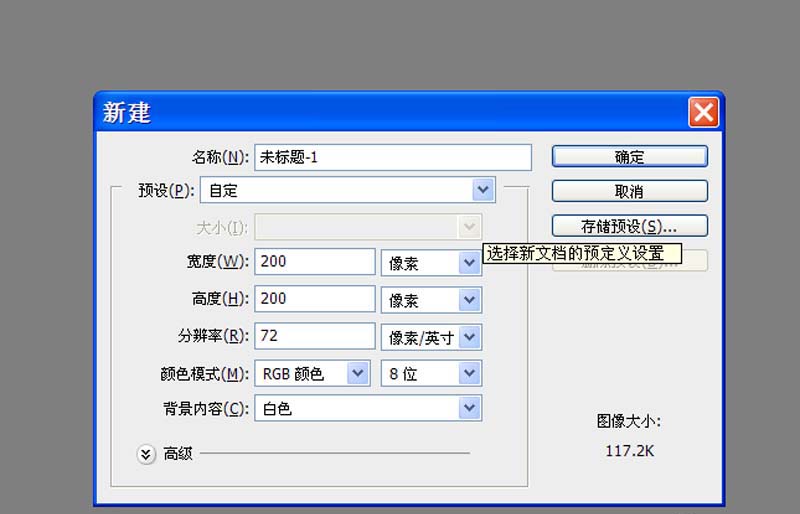Open the 存储预设 (Save Preset) dialog
The height and width of the screenshot is (514, 800).
(629, 226)
